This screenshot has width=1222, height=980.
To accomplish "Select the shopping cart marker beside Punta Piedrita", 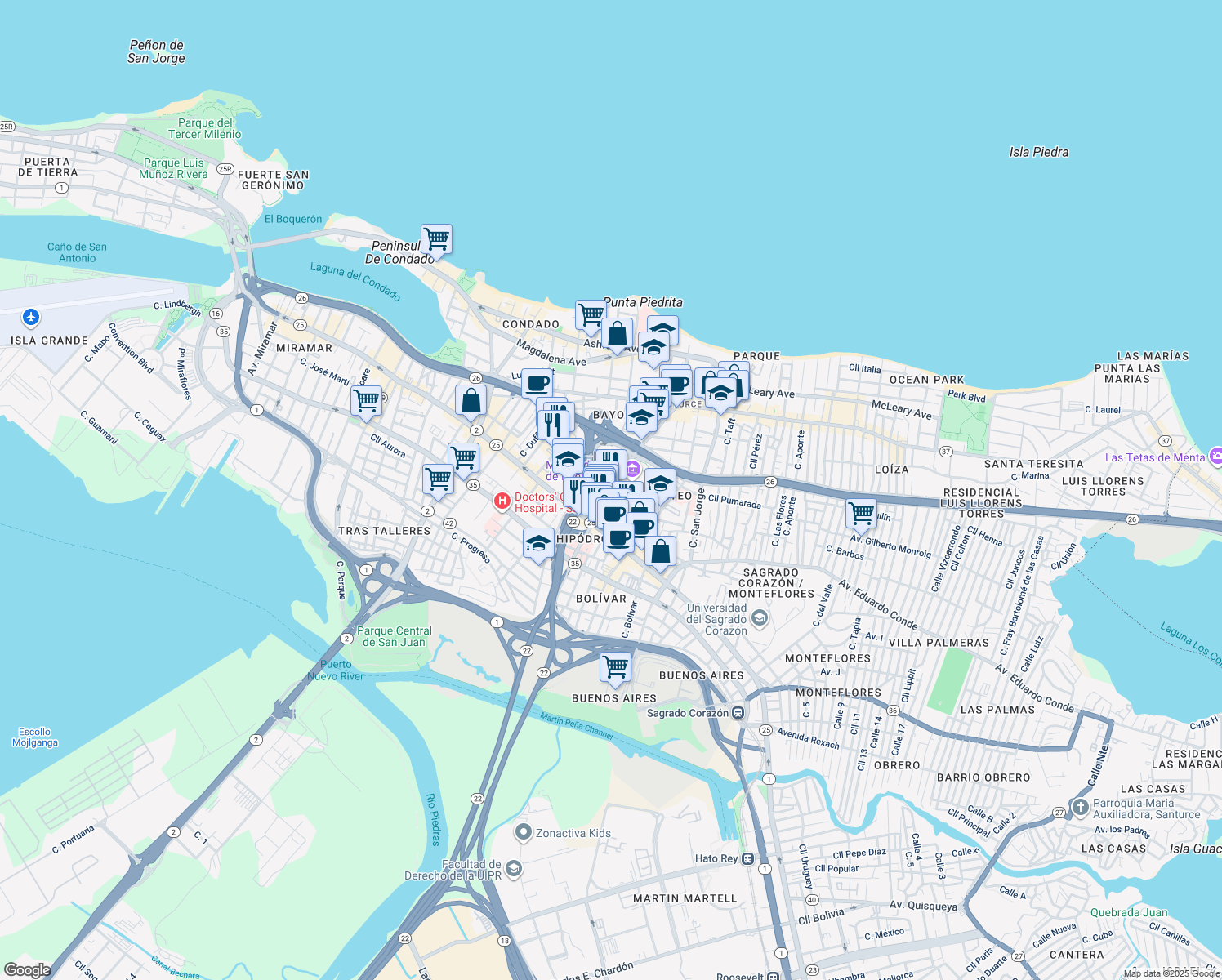I will point(591,315).
